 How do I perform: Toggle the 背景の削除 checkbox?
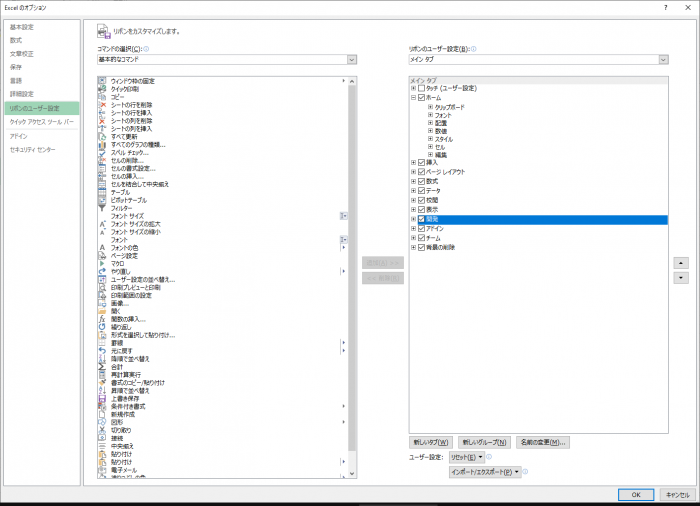422,247
